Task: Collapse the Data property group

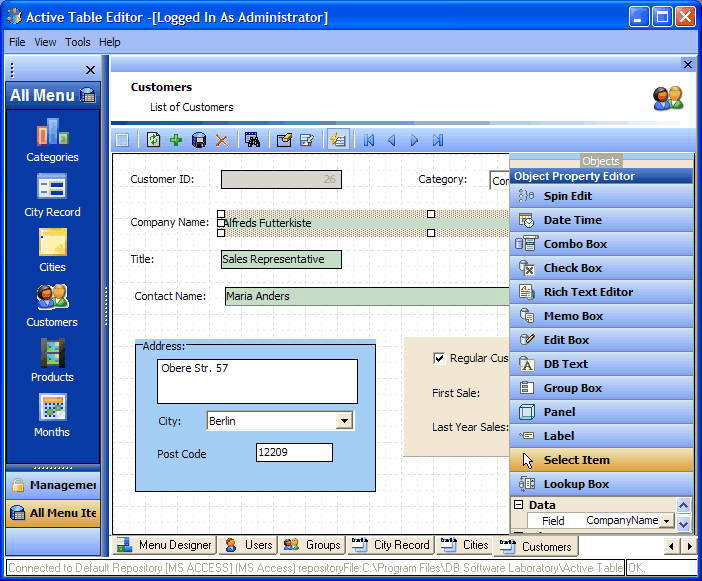Action: click(x=518, y=505)
